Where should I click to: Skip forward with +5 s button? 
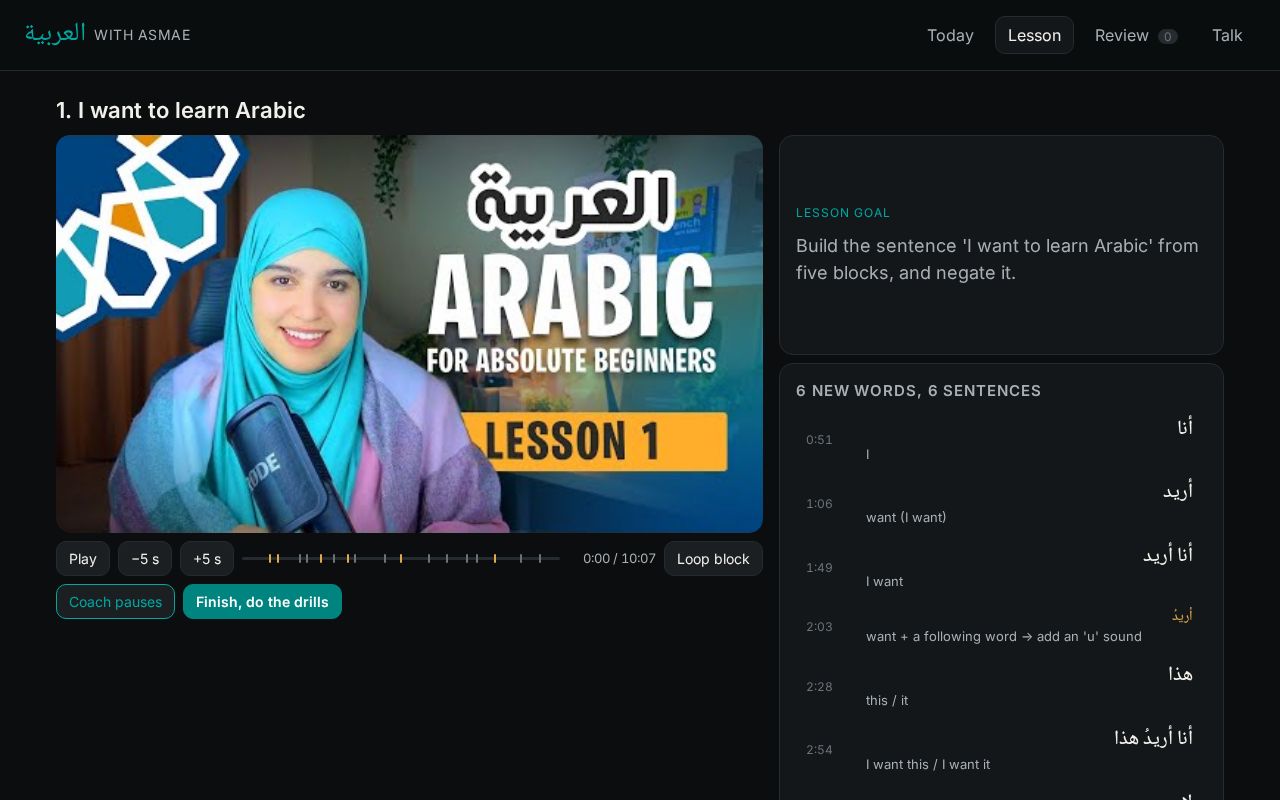pos(207,559)
